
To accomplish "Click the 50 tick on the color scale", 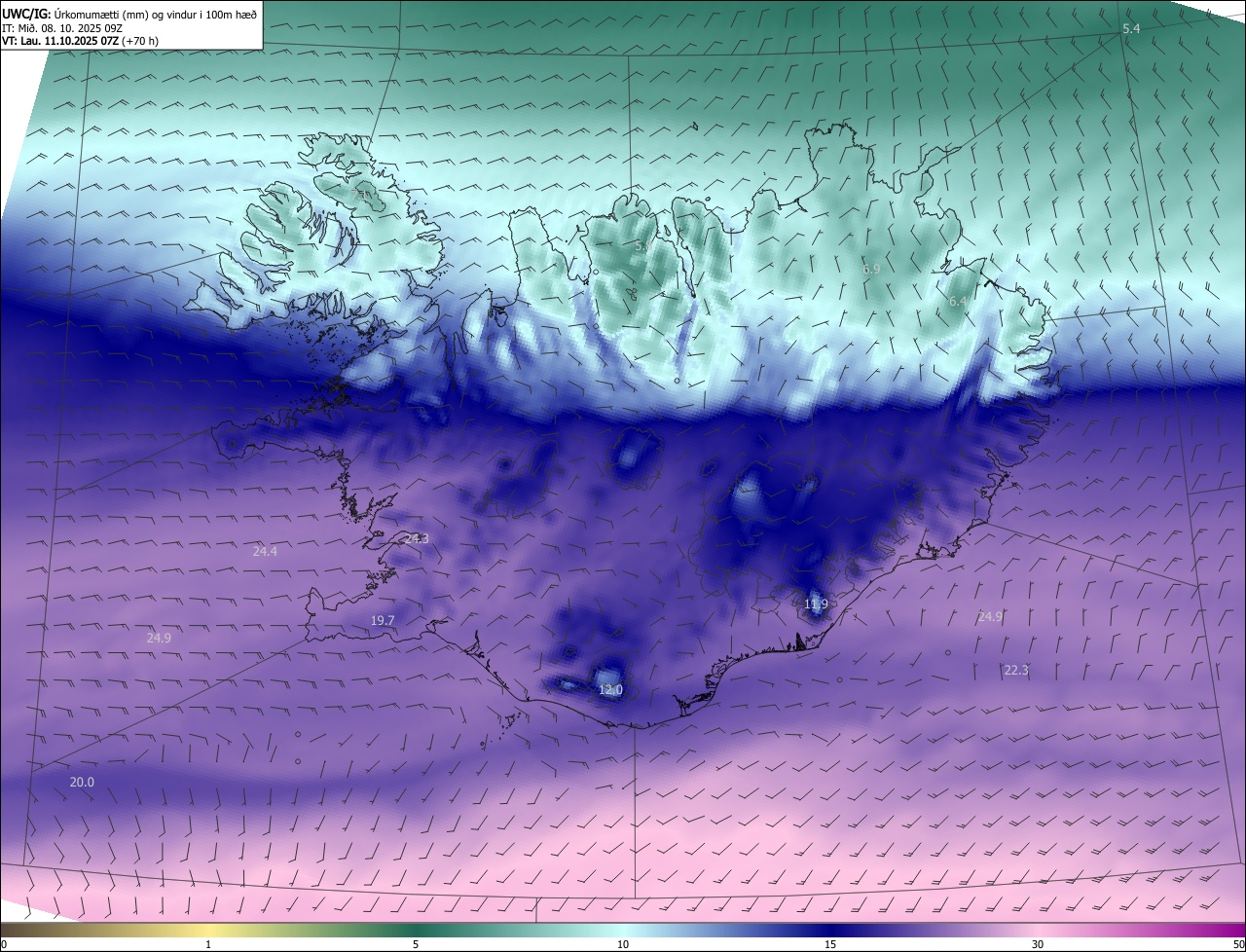I will click(1238, 944).
